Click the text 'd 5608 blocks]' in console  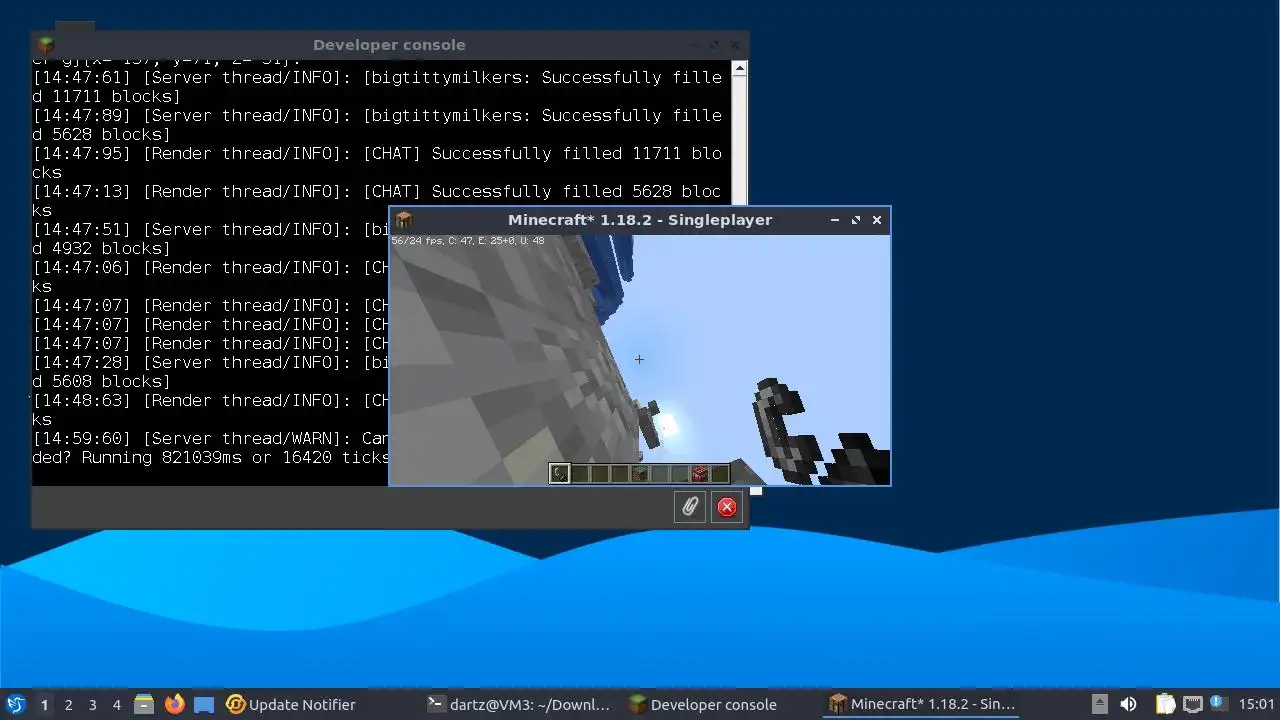(x=101, y=381)
